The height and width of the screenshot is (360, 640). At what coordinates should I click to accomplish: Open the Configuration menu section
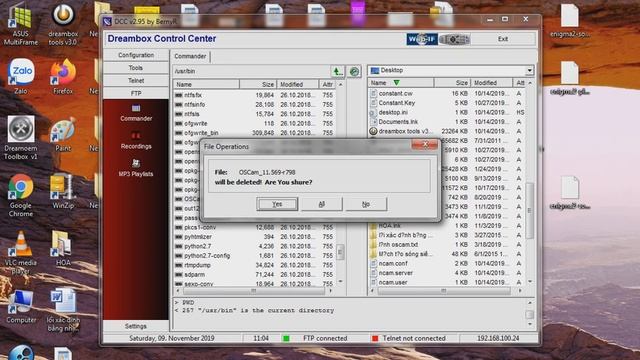tap(136, 55)
